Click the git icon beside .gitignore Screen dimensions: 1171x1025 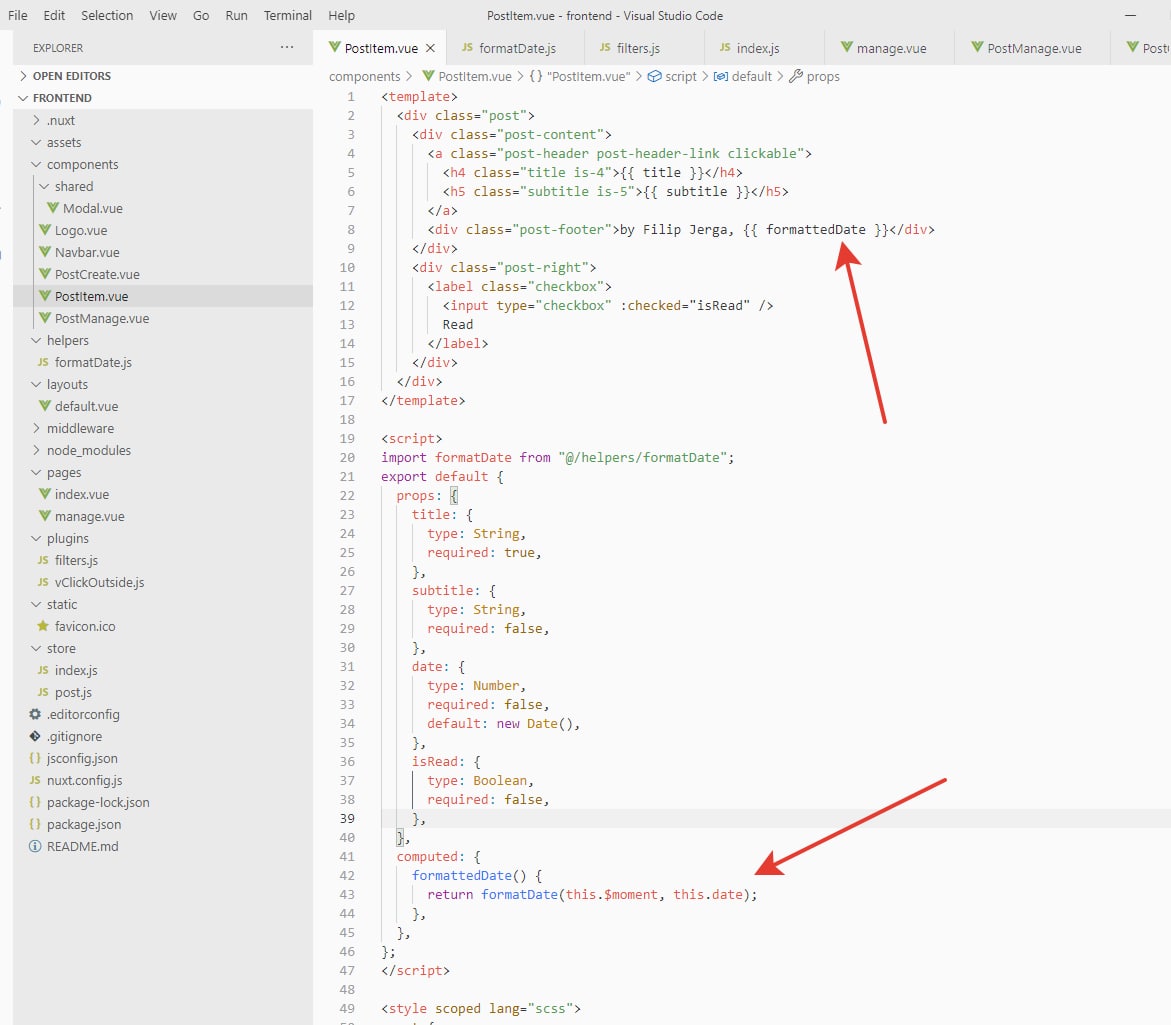pos(35,736)
